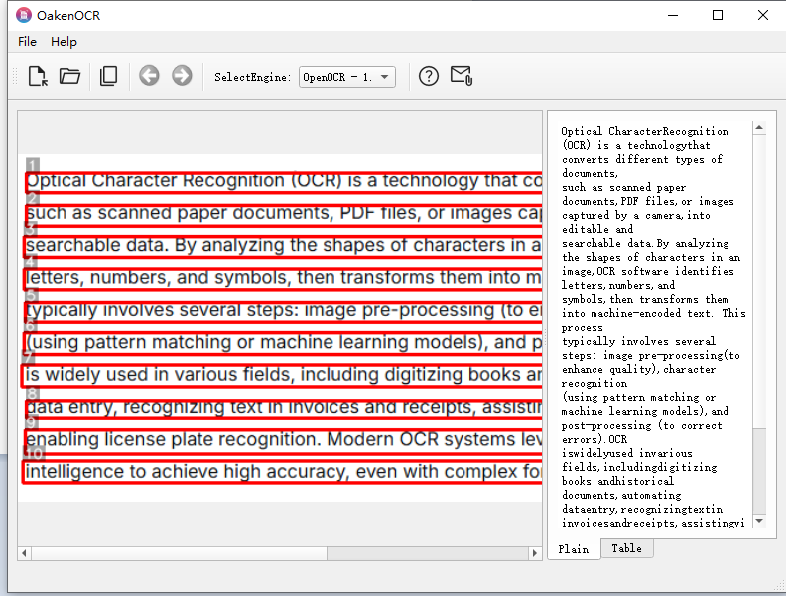Minimize the OakenOCR window
Viewport: 786px width, 596px height.
click(x=673, y=15)
